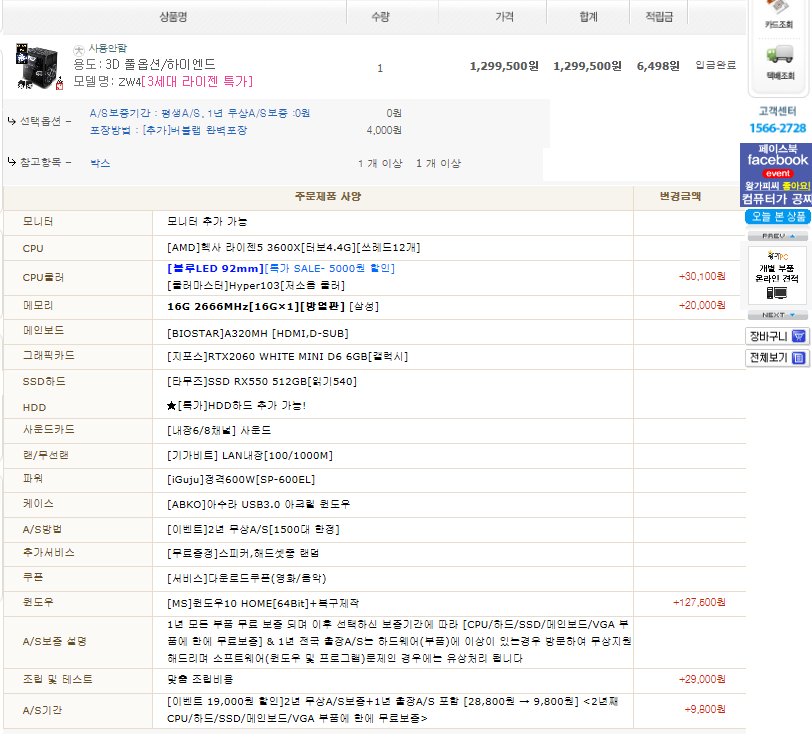Viewport: 812px width, 734px height.
Task: Click the 변경금액 table header
Action: pyautogui.click(x=680, y=196)
